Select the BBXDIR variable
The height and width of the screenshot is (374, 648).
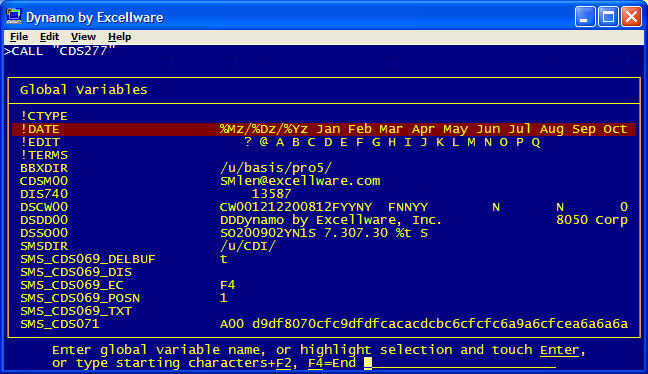(44, 168)
